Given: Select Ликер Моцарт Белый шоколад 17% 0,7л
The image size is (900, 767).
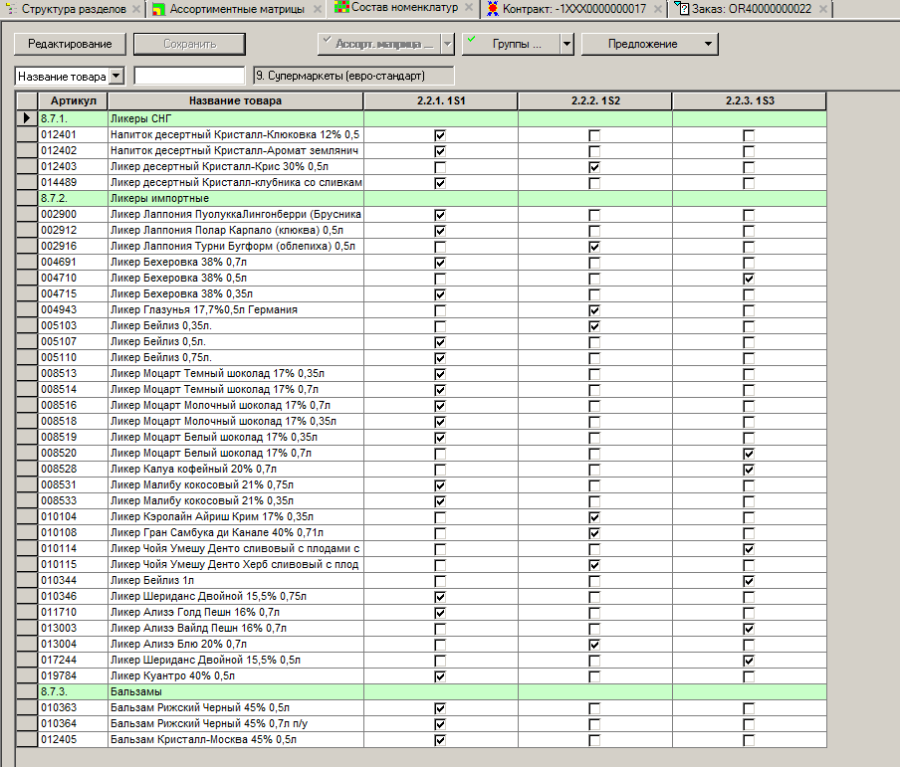Looking at the screenshot, I should [235, 453].
